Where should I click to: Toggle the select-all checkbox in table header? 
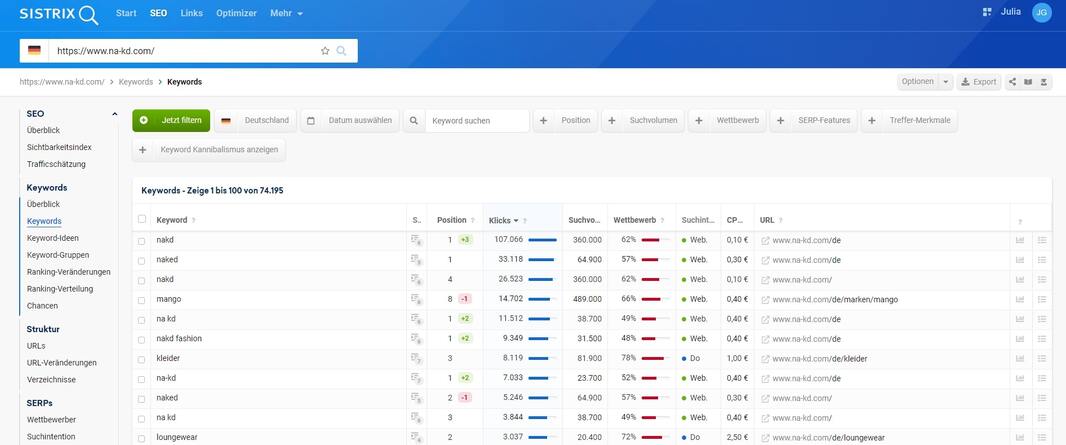tap(141, 219)
